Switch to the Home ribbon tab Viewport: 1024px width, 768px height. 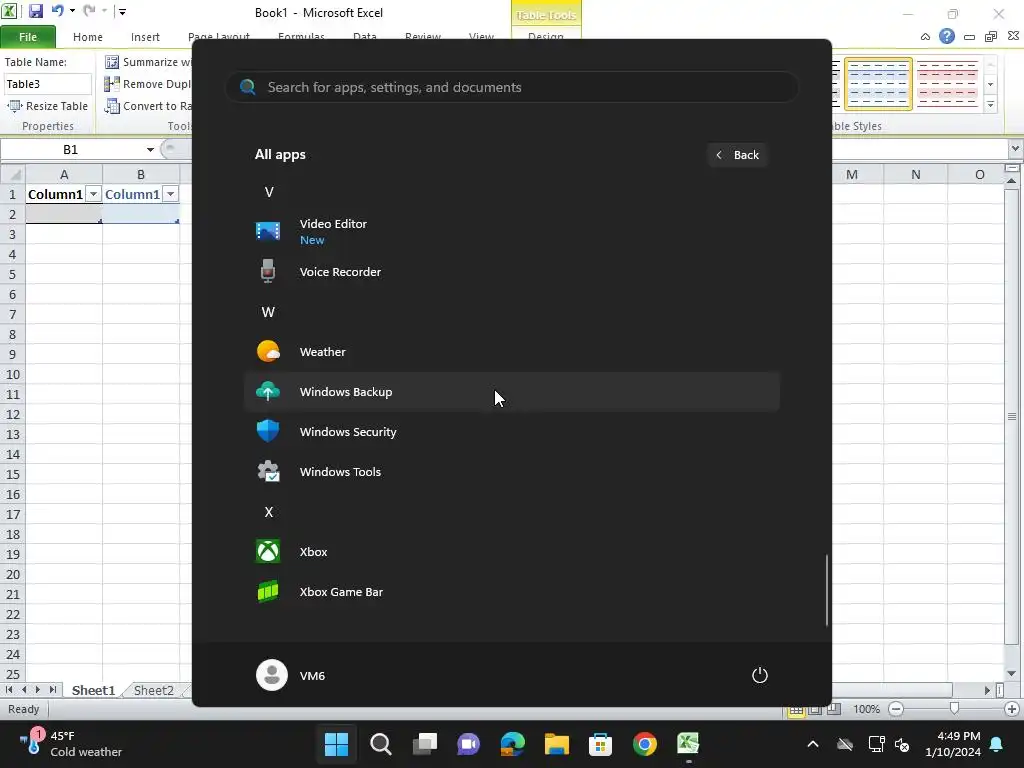(x=88, y=37)
